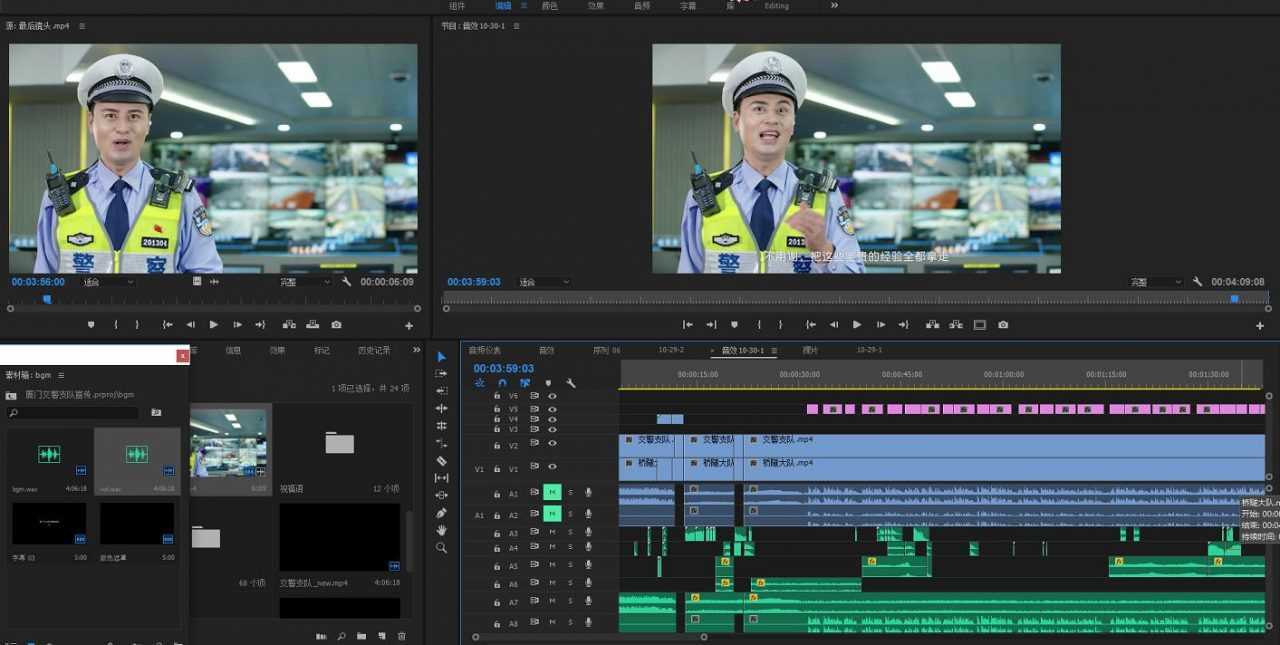Screen dimensions: 1280x645
Task: Activate the Zoom tool magnifier
Action: point(442,548)
